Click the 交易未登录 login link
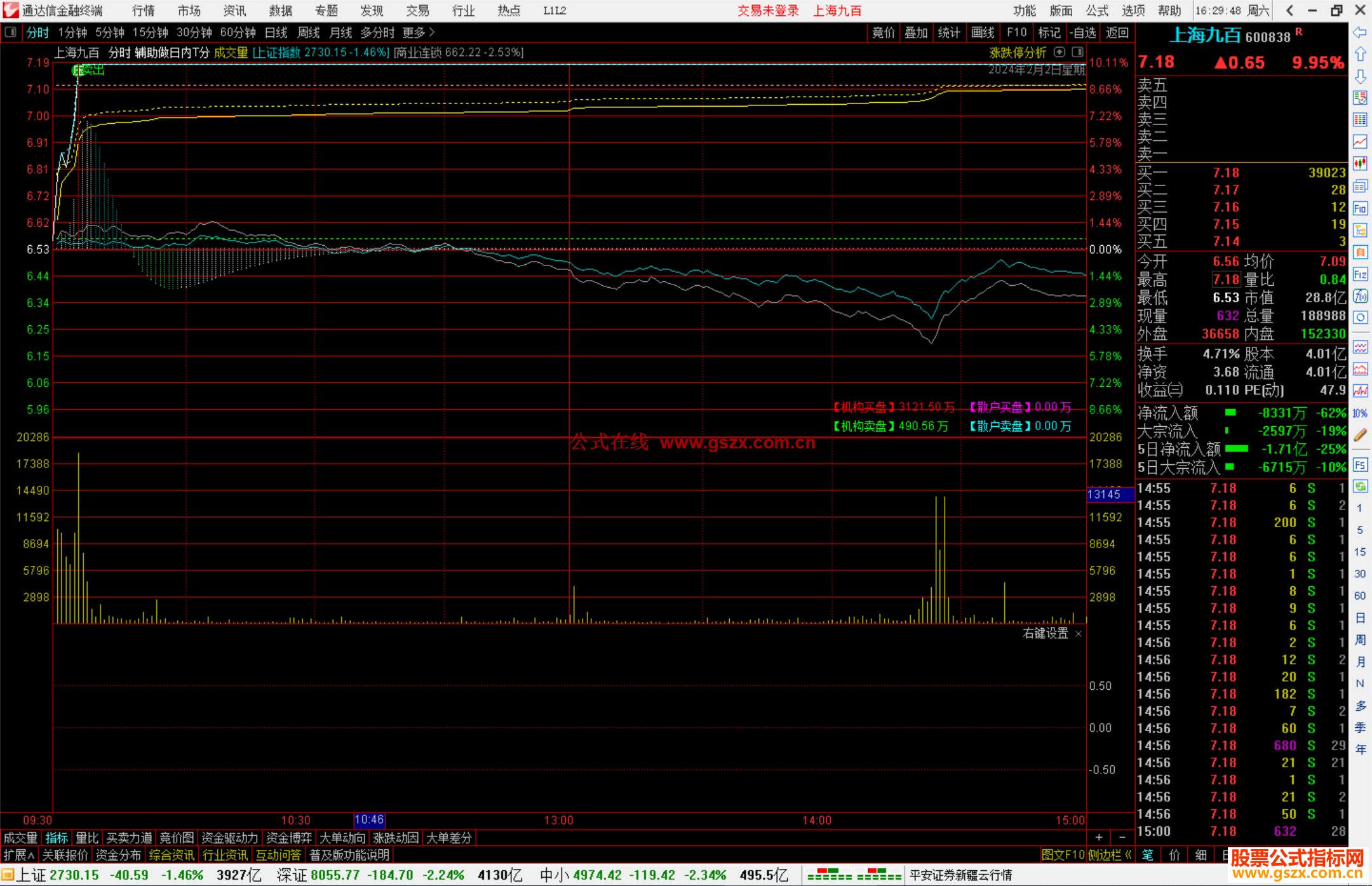1372x886 pixels. 767,10
